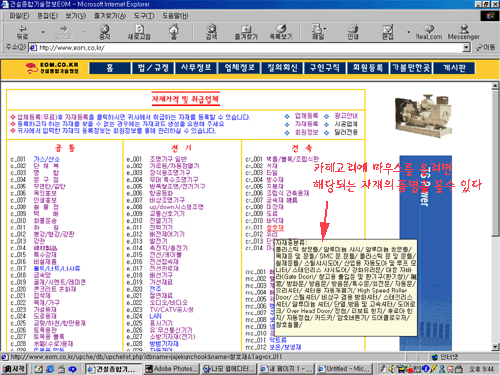The width and height of the screenshot is (500, 375).
Task: Click the Print toolbar icon
Action: 353,29
